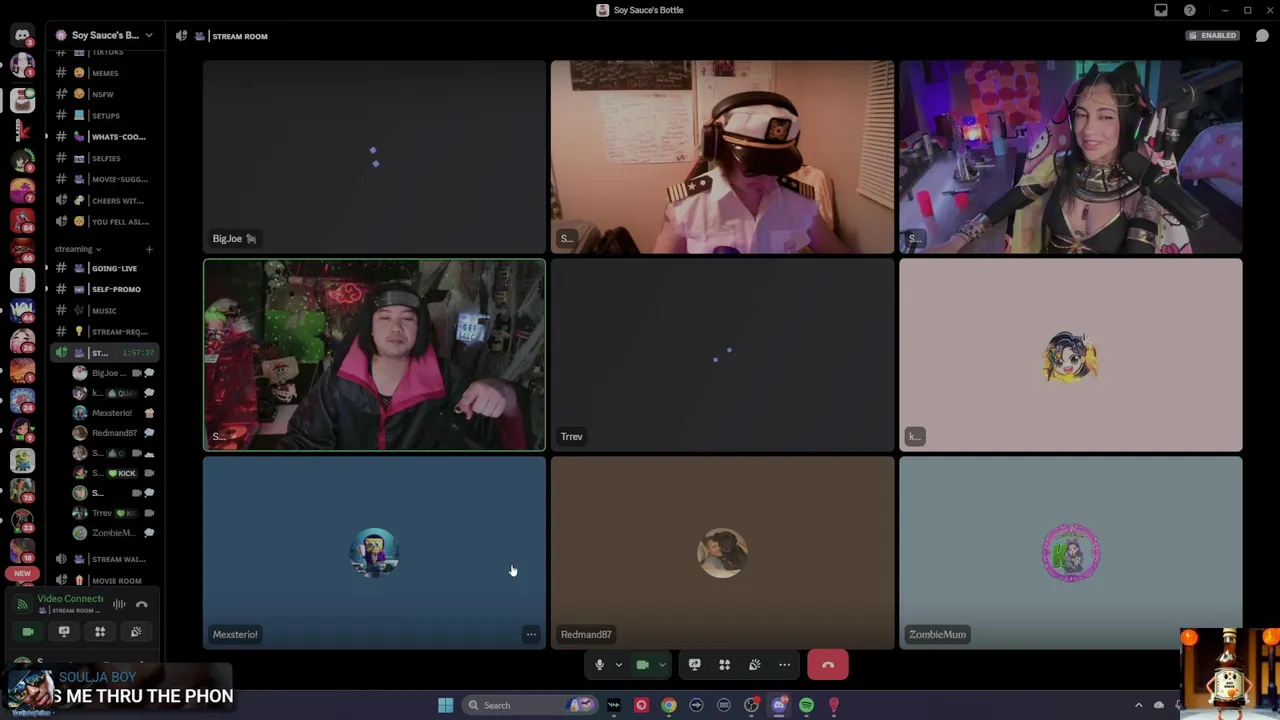Open help icon in title bar
Screen dimensions: 1280x720
[x=1189, y=10]
